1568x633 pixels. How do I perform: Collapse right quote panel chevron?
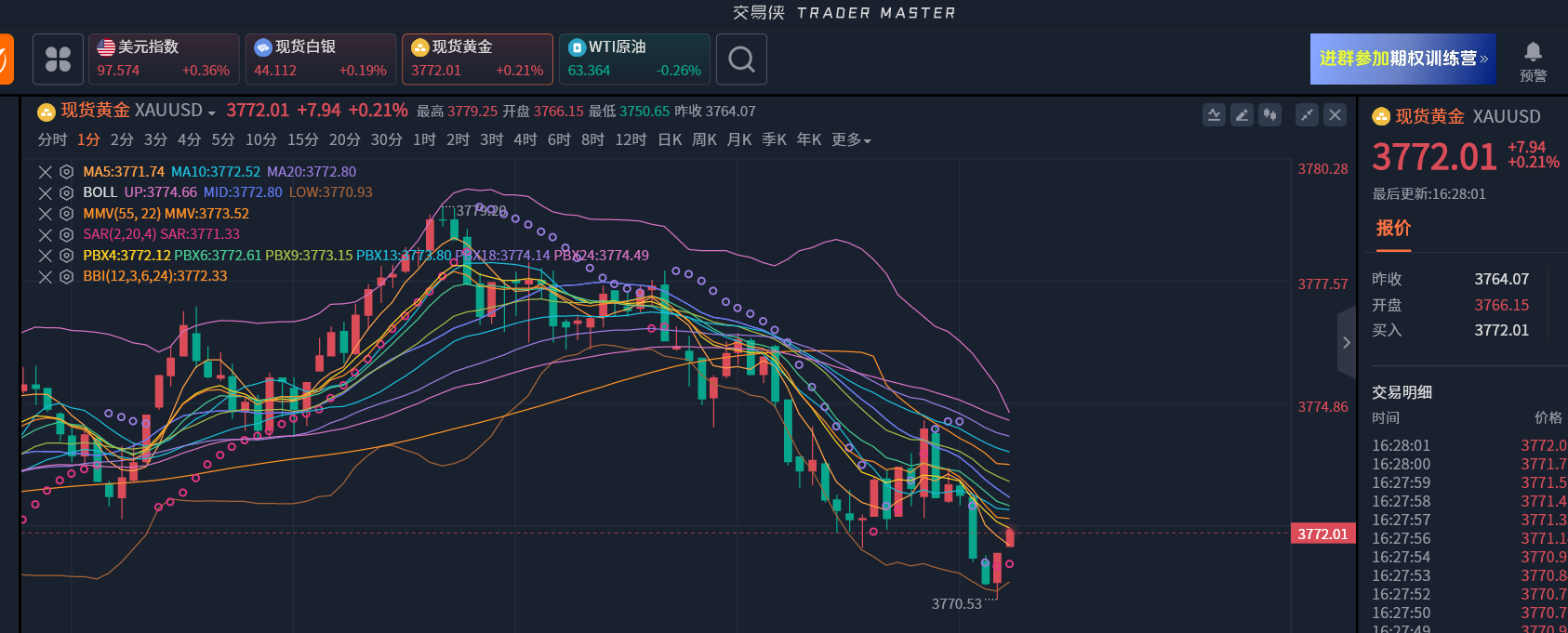pos(1346,342)
